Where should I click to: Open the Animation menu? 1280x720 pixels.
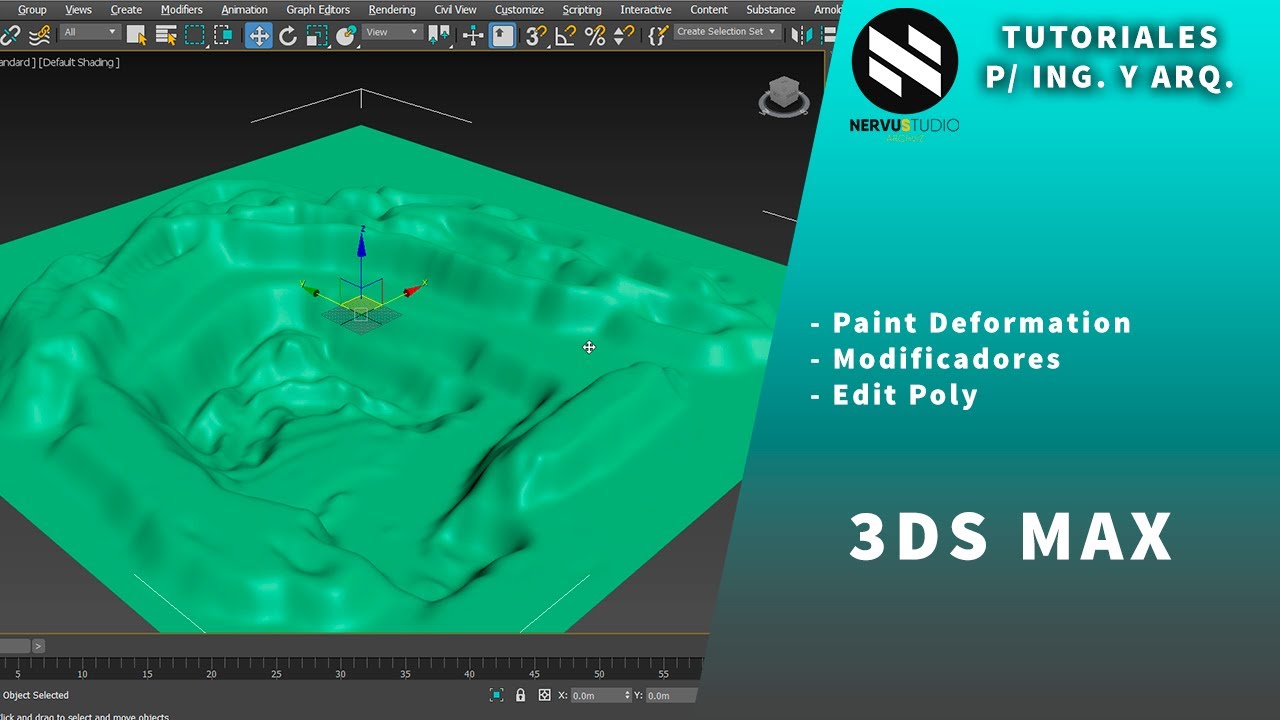click(244, 10)
